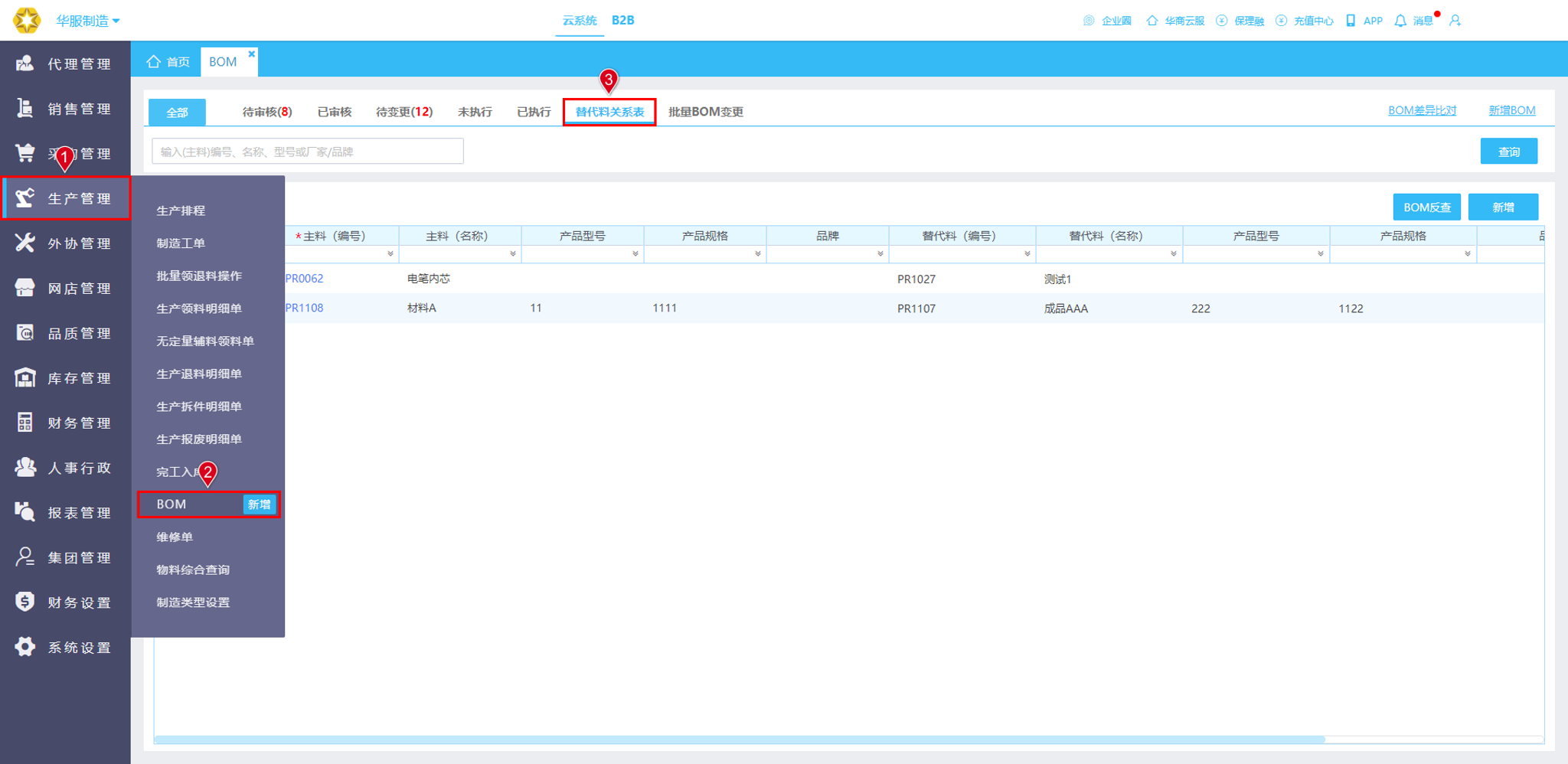Open the 销售管理 sidebar icon
Screen dimensions: 1568x764
tap(24, 109)
